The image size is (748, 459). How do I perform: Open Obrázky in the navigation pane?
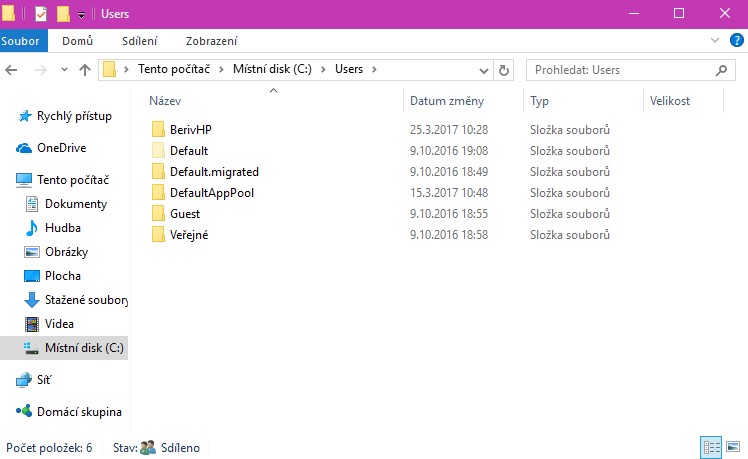pyautogui.click(x=66, y=252)
